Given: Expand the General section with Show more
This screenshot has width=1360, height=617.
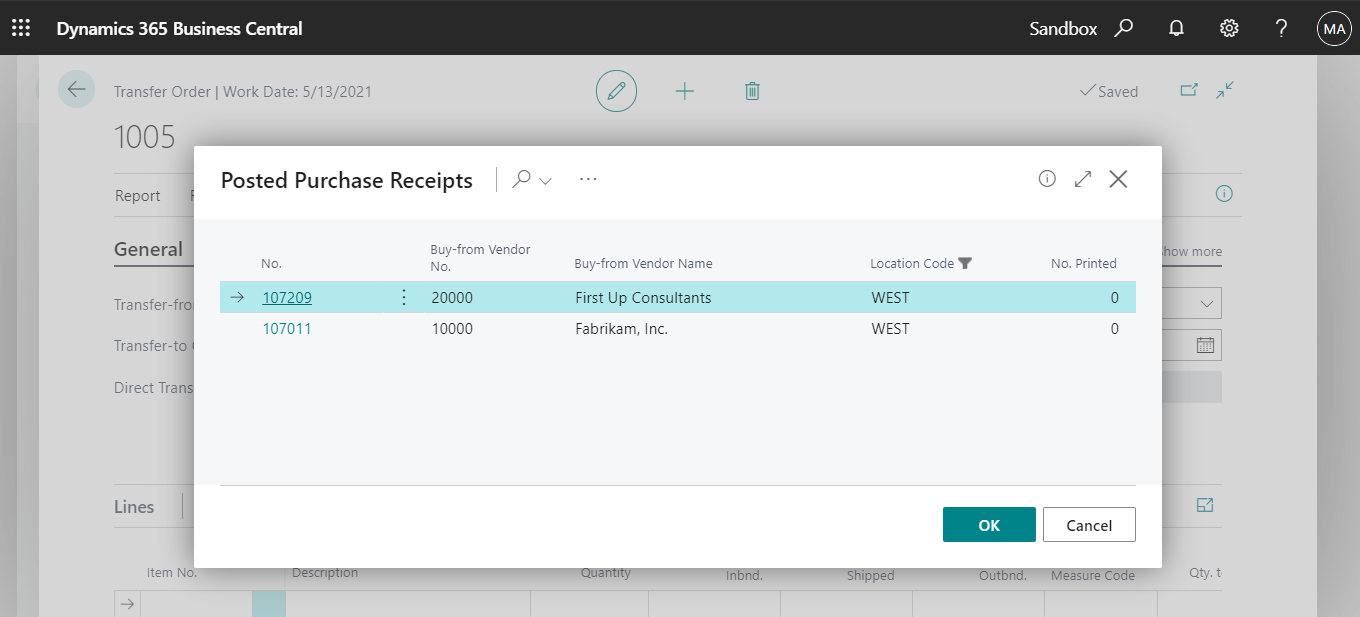Looking at the screenshot, I should tap(1190, 252).
